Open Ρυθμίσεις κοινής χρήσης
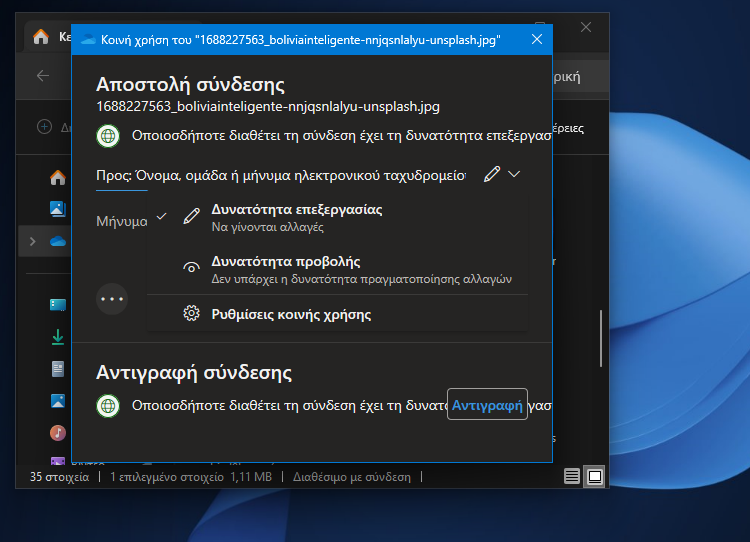Image resolution: width=750 pixels, height=542 pixels. tap(338, 314)
